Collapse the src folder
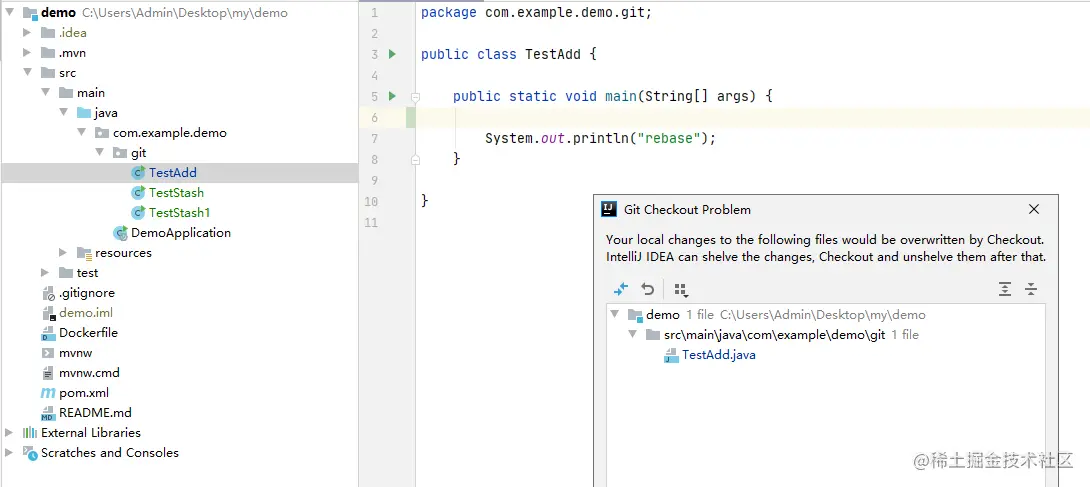The width and height of the screenshot is (1090, 487). pos(27,72)
